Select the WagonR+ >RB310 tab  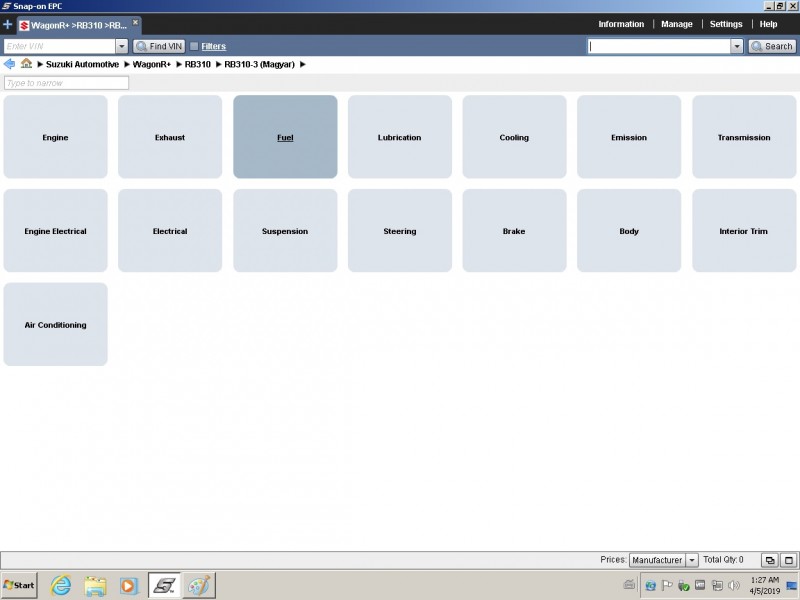click(79, 26)
